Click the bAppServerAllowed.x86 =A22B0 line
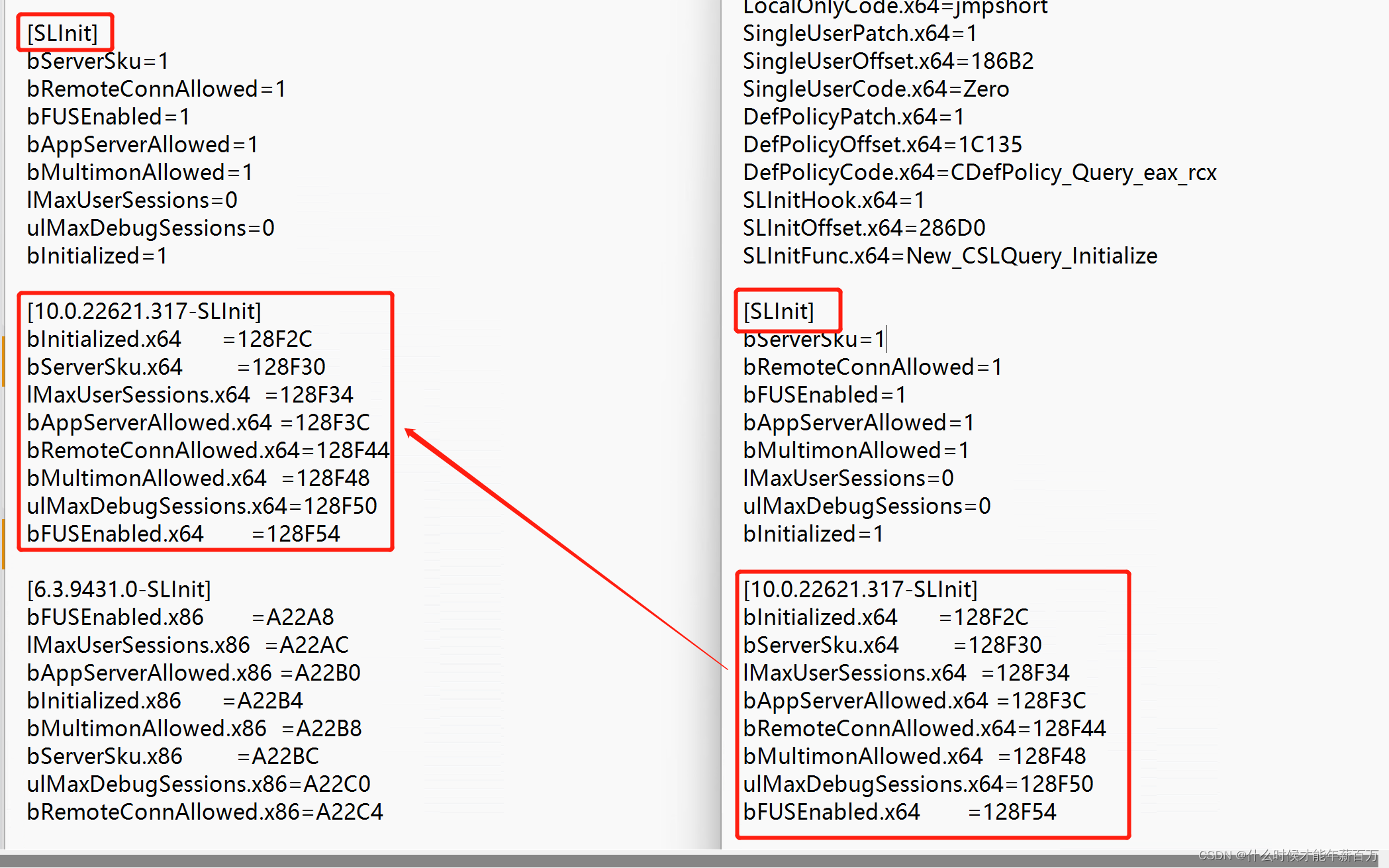The image size is (1389, 868). 193,673
